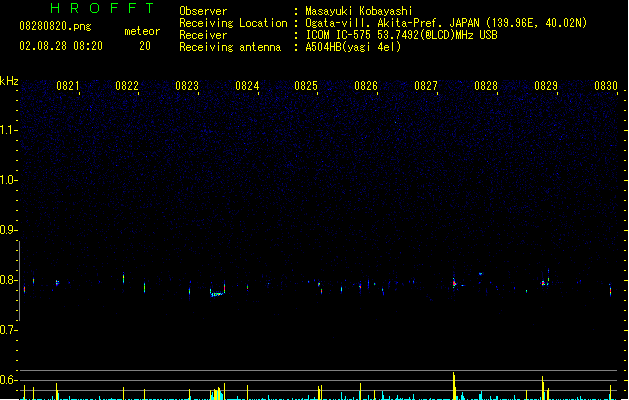Click the kHz axis unit label
This screenshot has width=629, height=400.
coord(9,81)
